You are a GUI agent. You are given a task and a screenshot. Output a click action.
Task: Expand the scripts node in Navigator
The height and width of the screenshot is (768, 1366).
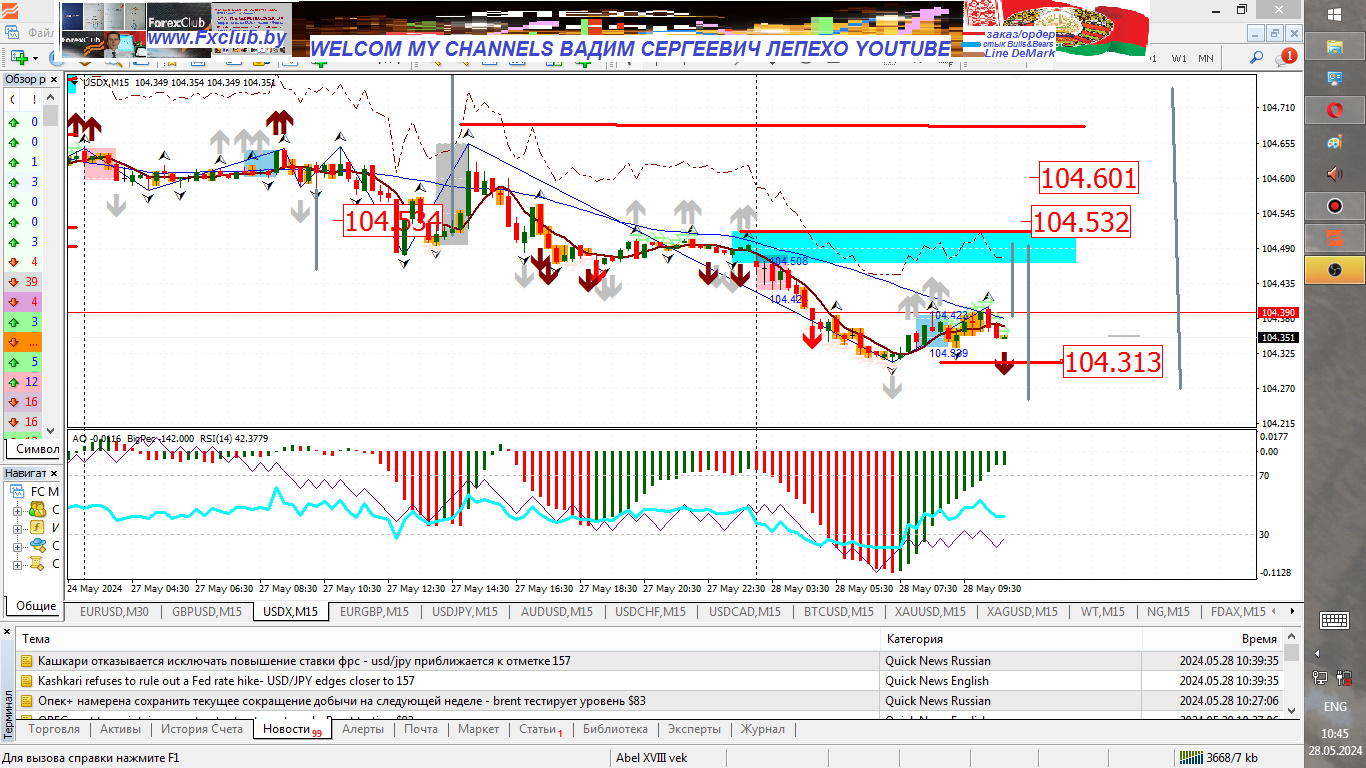tap(17, 564)
